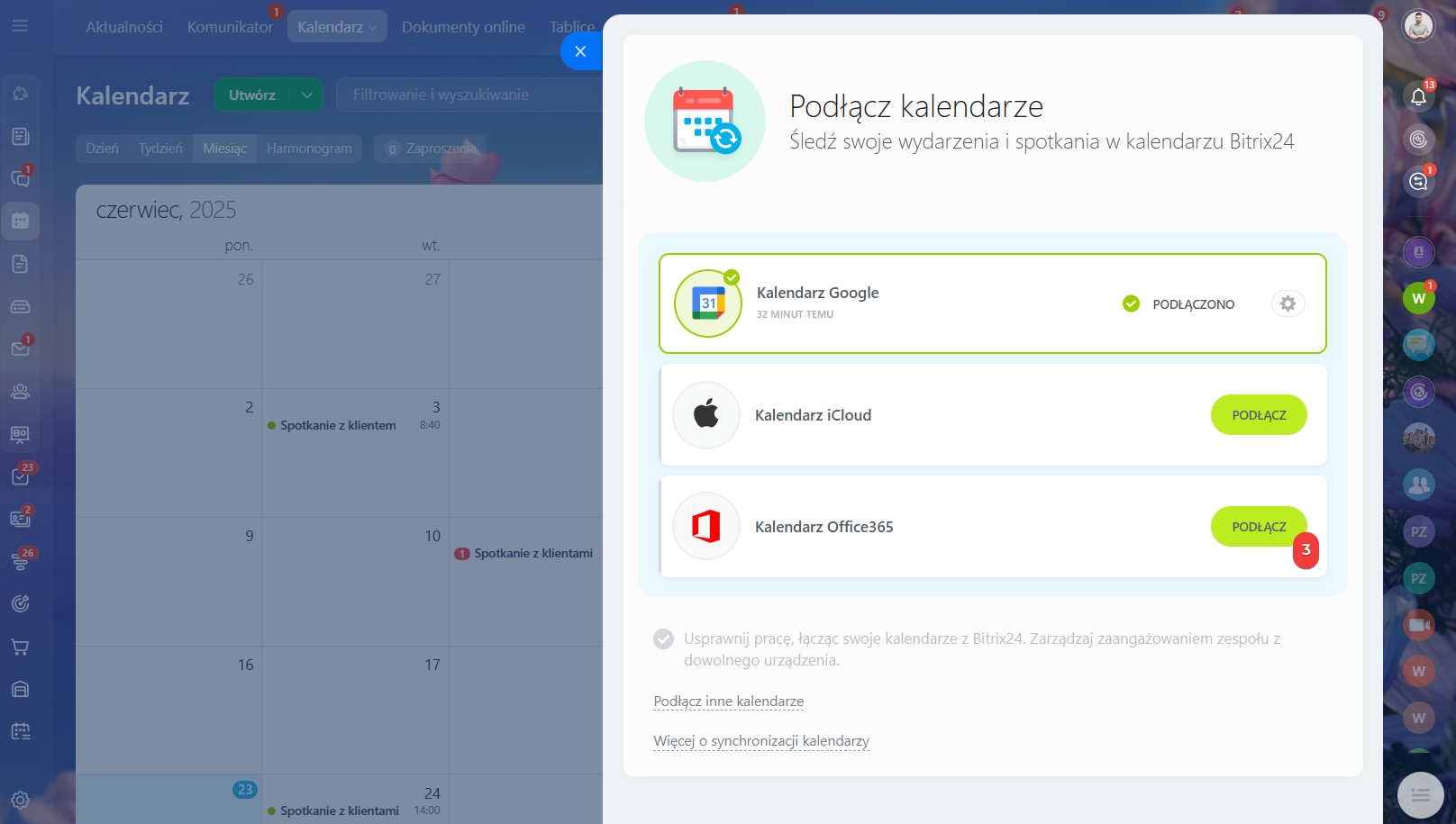Open the goals target sidebar icon
This screenshot has height=824, width=1456.
click(20, 603)
